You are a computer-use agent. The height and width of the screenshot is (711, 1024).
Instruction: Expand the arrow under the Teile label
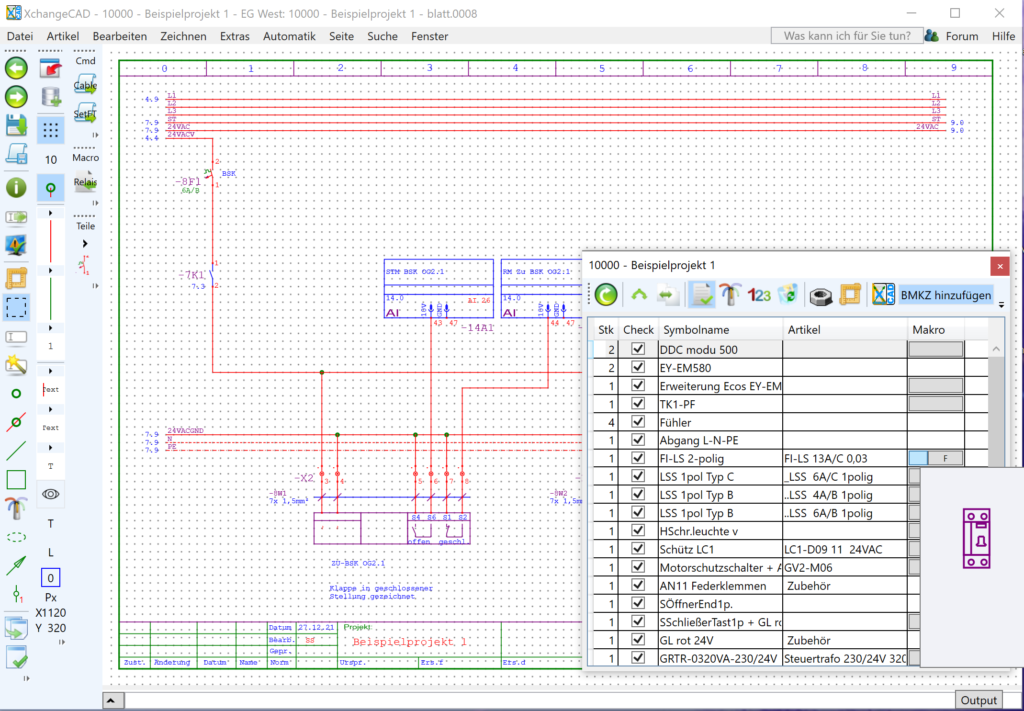click(x=85, y=243)
